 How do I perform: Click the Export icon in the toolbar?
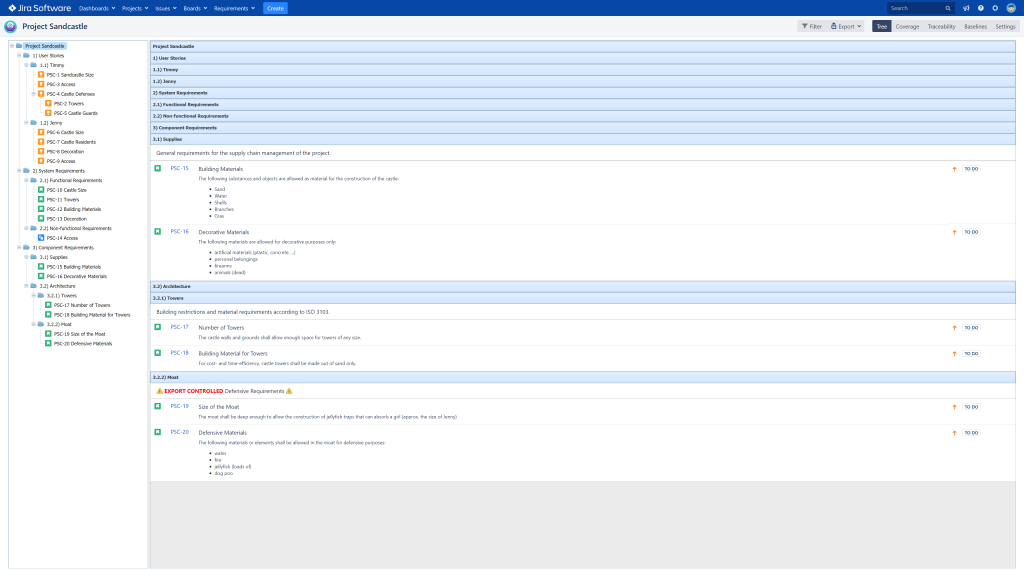coord(834,26)
